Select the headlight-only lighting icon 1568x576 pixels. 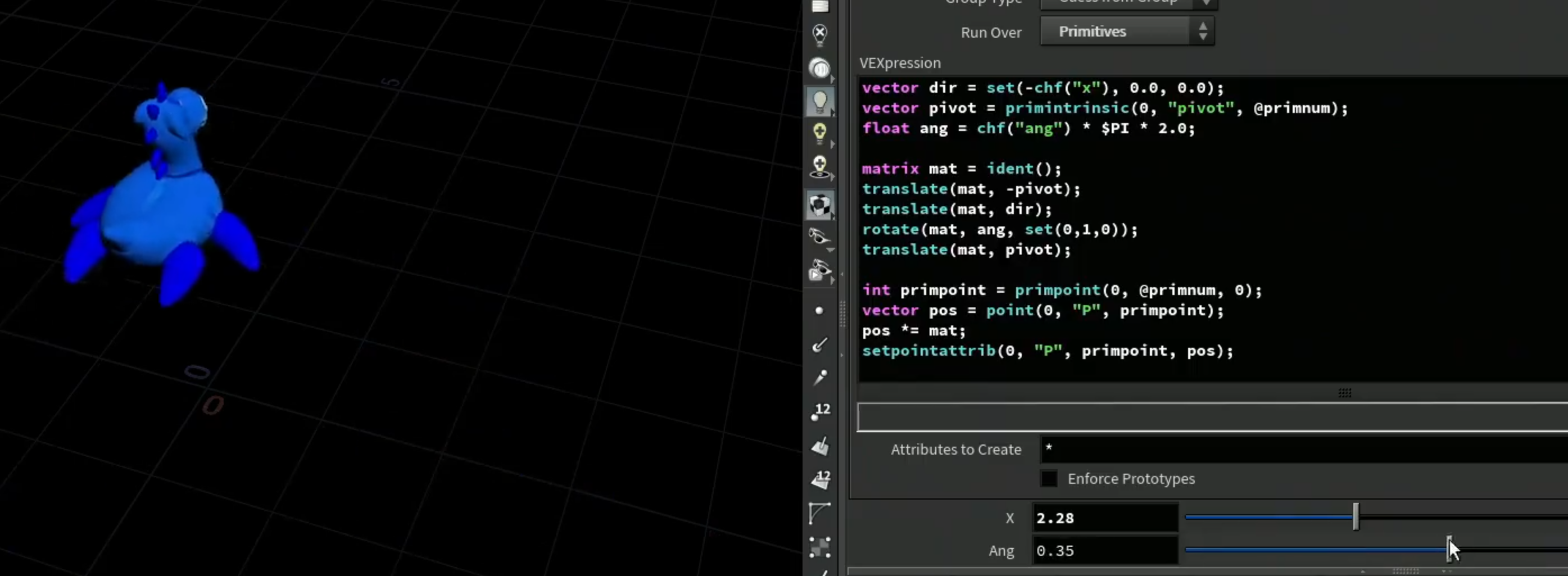(x=820, y=68)
